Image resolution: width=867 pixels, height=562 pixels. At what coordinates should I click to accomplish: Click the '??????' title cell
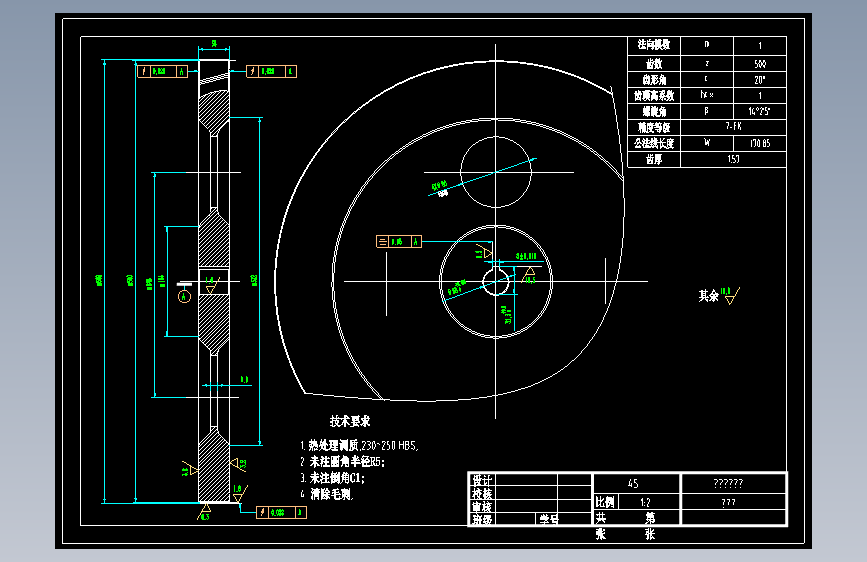point(728,483)
